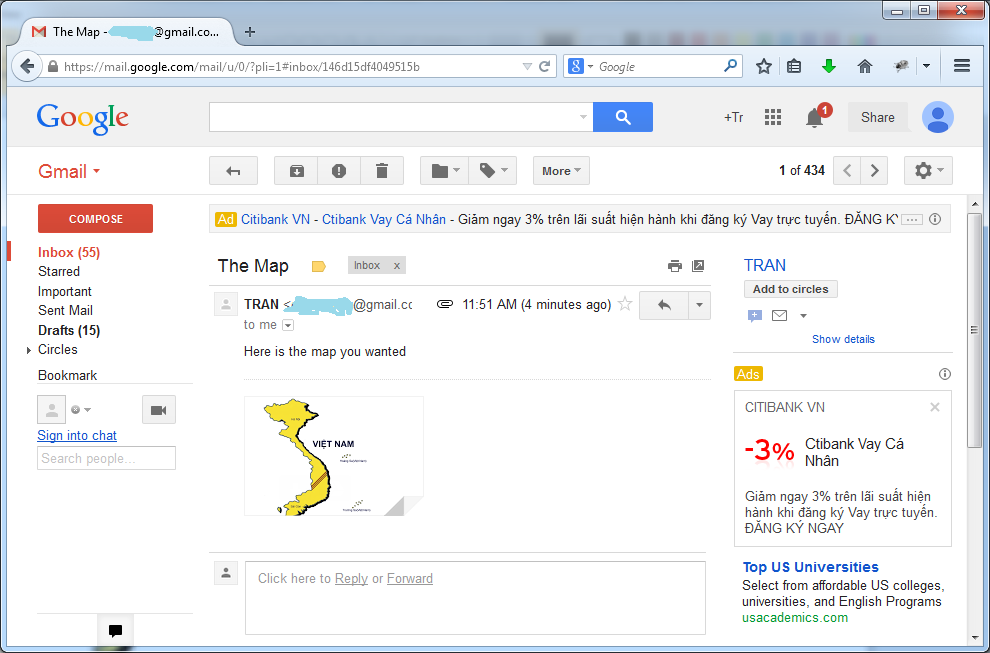
Task: Open the chat status dropdown
Action: (x=81, y=410)
